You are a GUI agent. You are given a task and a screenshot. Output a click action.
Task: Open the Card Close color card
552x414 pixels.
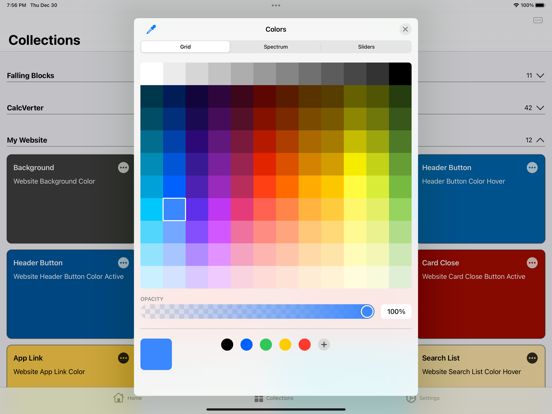[482, 294]
